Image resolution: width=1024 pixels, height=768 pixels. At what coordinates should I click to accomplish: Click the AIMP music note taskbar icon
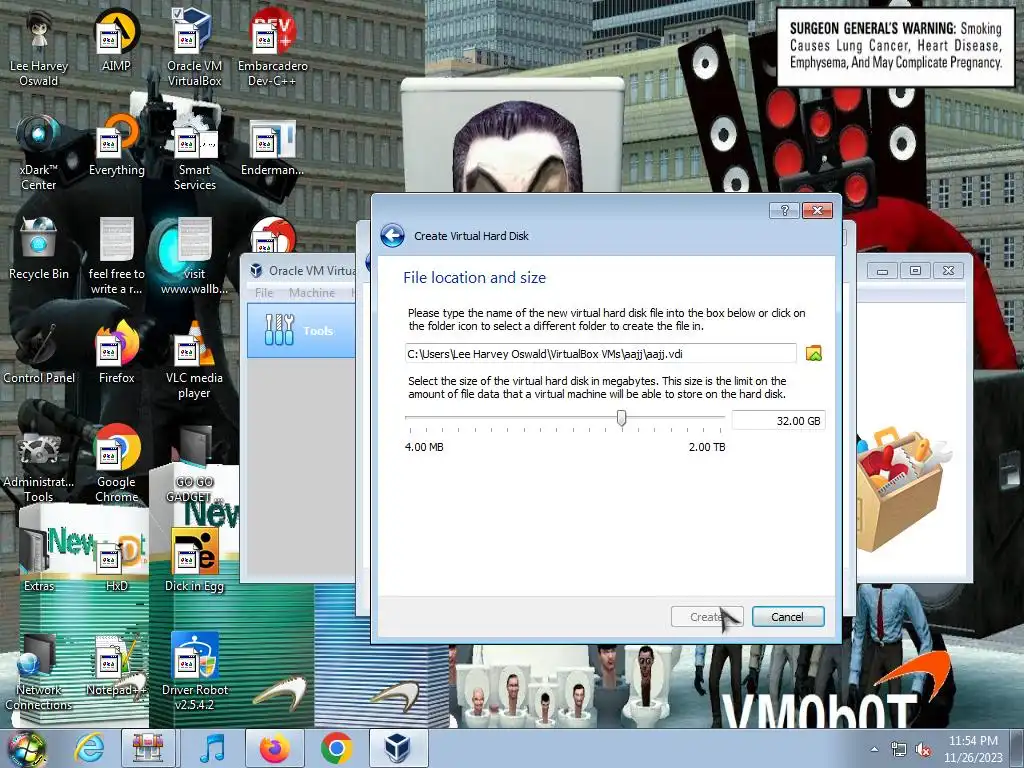[x=212, y=748]
